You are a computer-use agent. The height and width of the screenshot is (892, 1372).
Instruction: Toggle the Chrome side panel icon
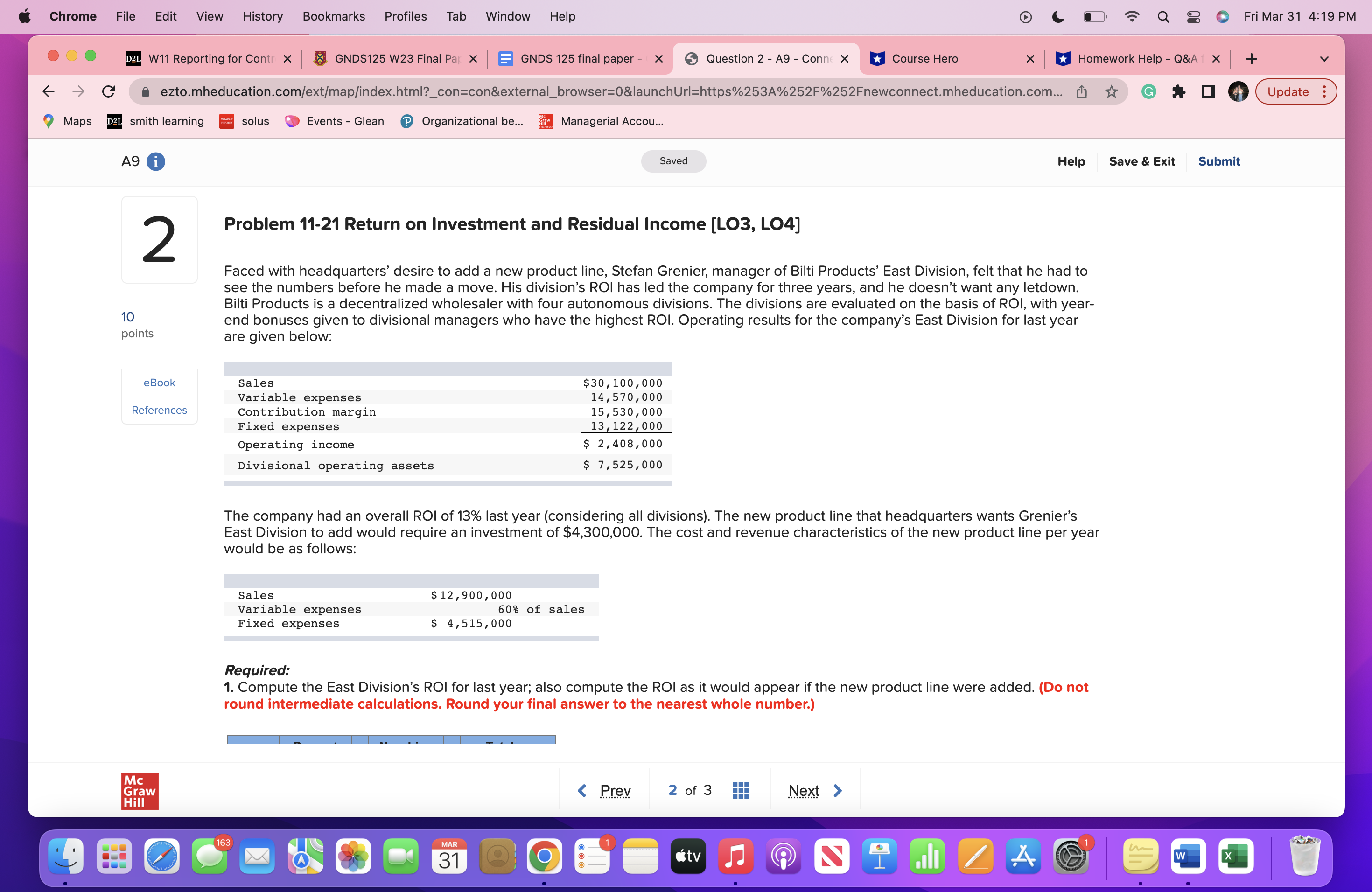1208,91
